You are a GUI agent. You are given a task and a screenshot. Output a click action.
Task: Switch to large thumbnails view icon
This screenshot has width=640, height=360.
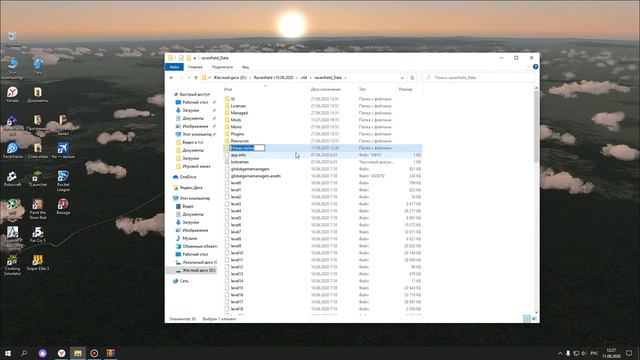tap(534, 318)
